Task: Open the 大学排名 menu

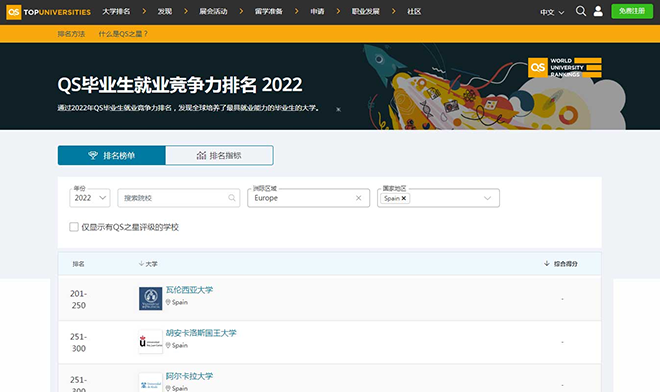Action: click(116, 11)
